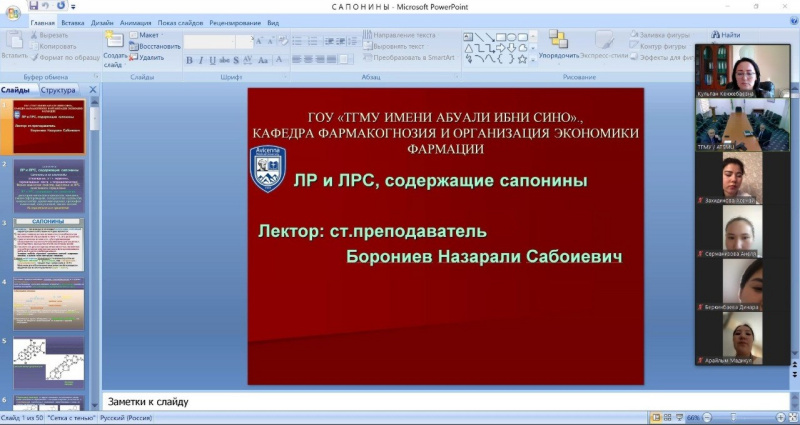
Task: Click the zoom slider handle
Action: pos(733,418)
